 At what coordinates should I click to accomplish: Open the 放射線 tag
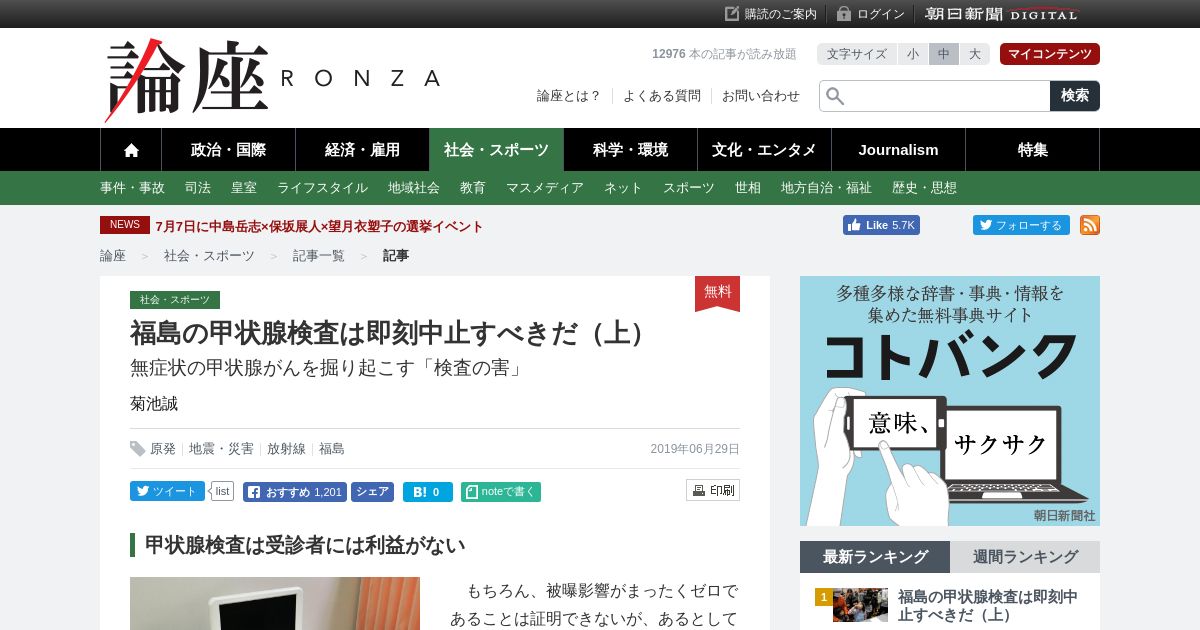coord(286,449)
